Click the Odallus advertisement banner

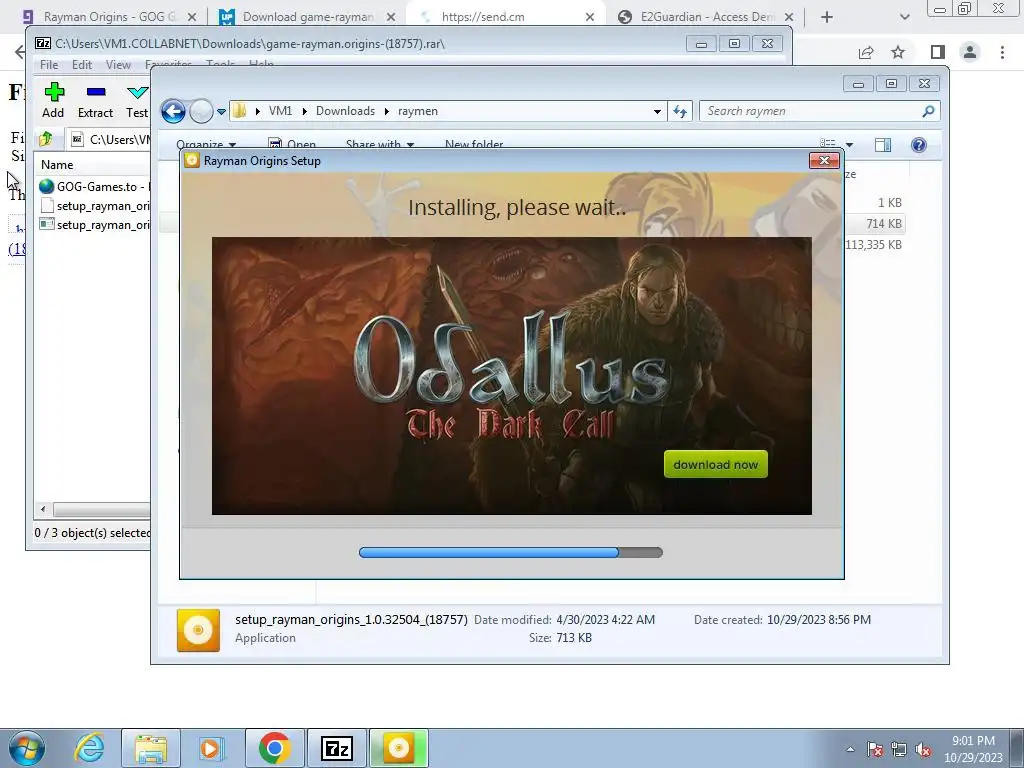click(512, 376)
